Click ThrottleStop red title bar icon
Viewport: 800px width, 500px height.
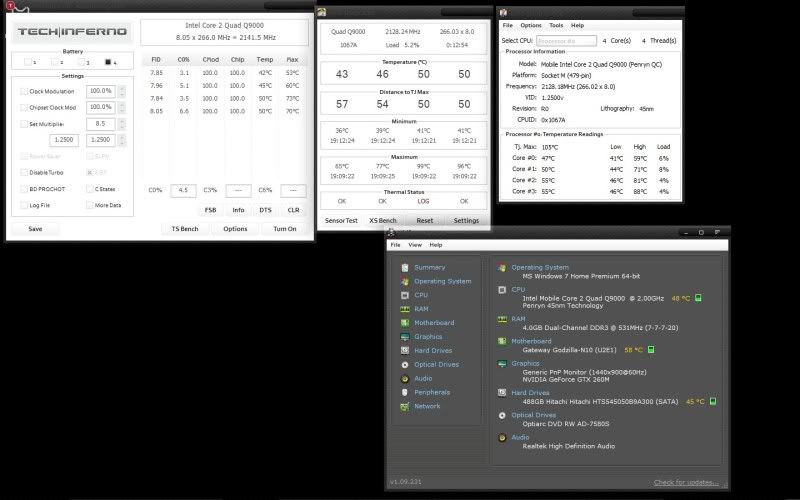click(x=10, y=5)
